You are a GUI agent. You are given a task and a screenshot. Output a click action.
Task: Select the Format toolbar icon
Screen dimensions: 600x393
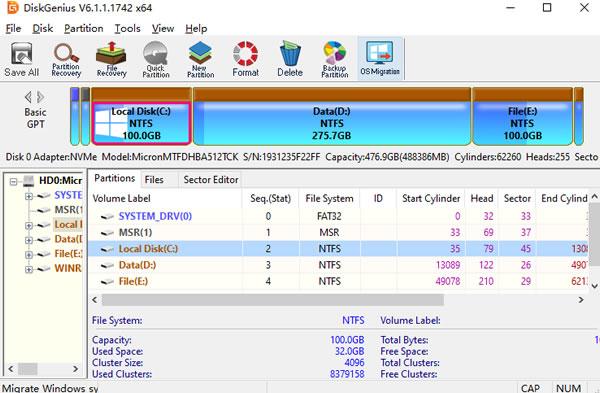pos(245,59)
